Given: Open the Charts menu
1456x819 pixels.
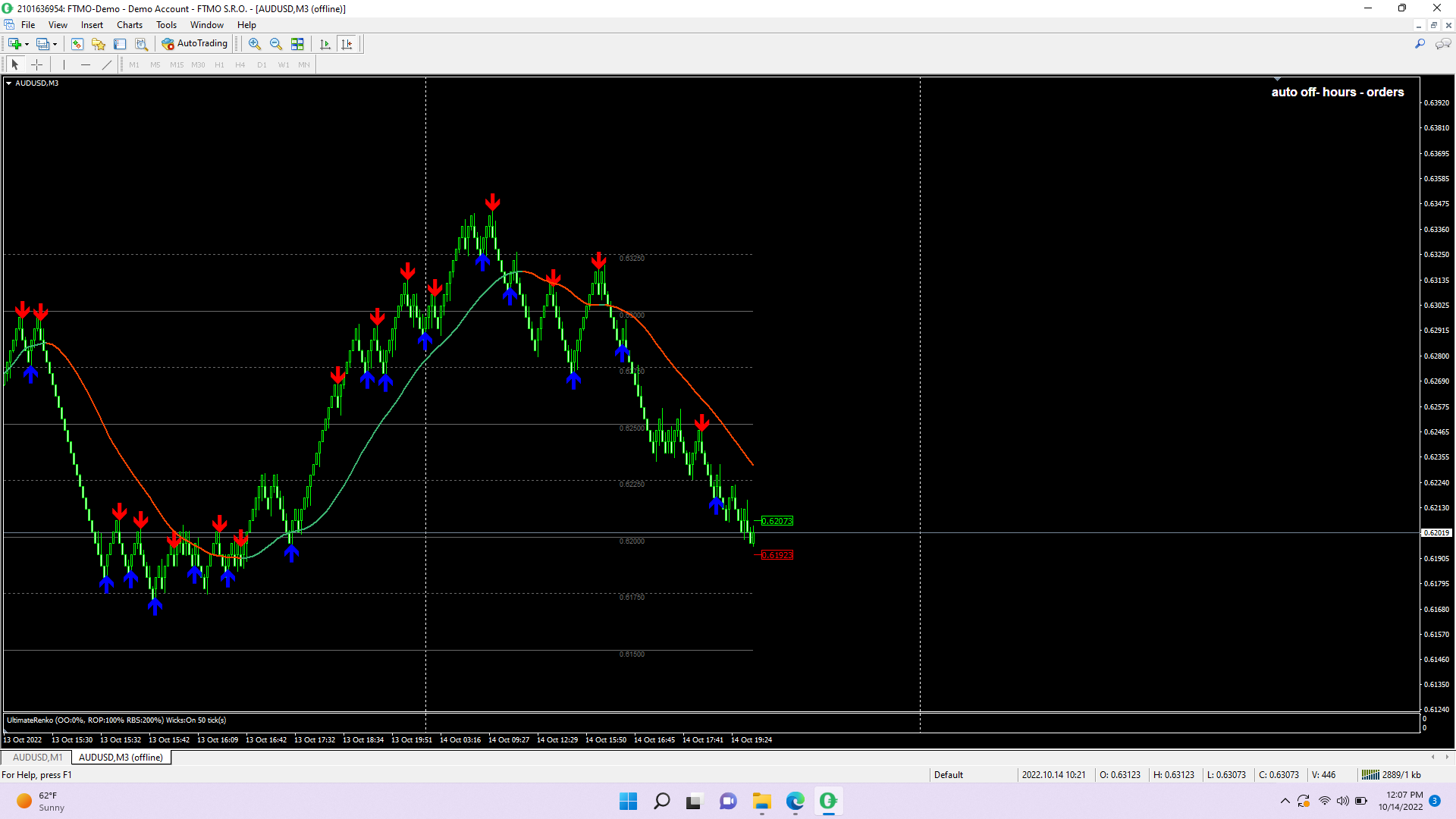Looking at the screenshot, I should [x=129, y=25].
